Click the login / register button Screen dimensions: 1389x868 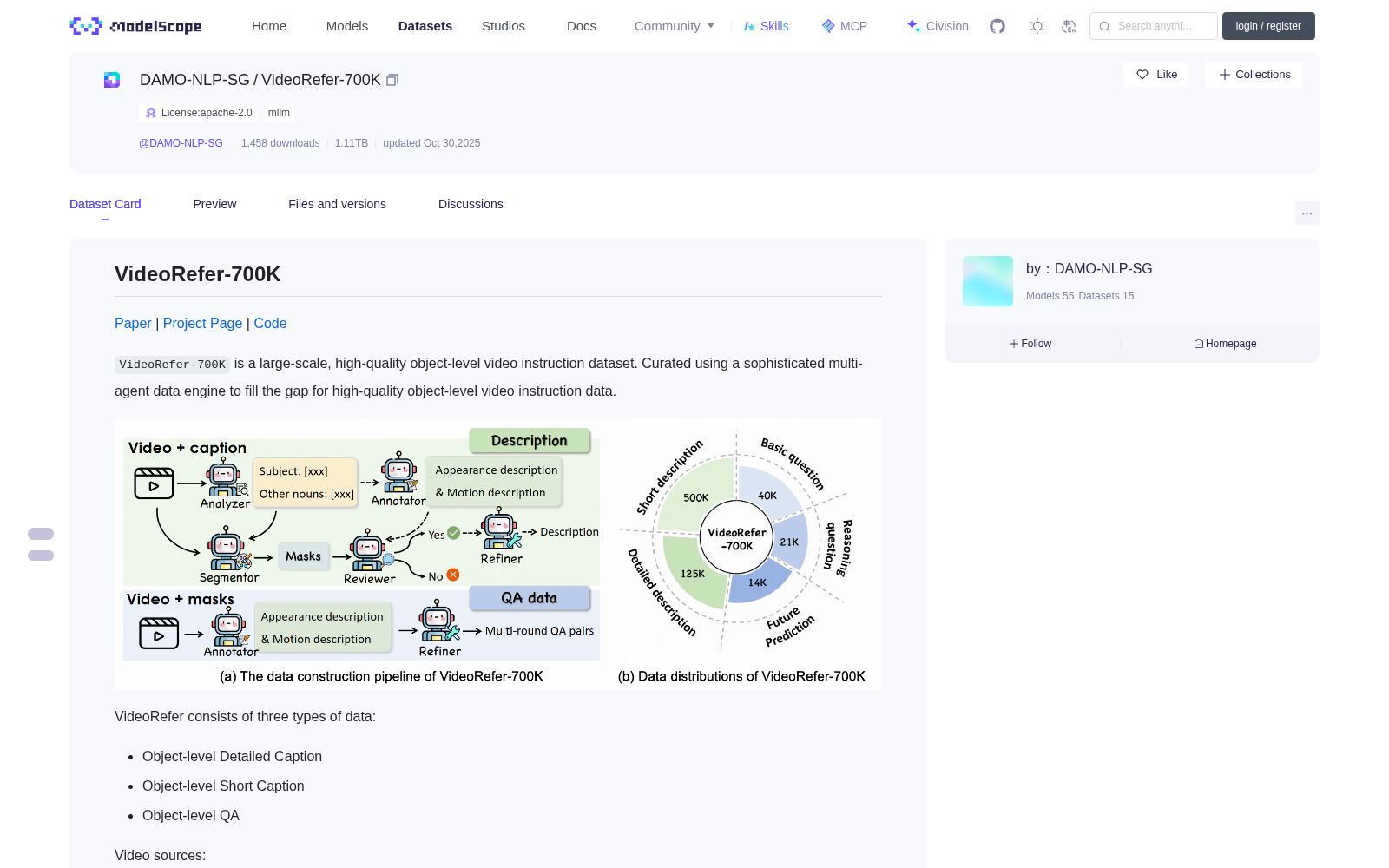1268,26
